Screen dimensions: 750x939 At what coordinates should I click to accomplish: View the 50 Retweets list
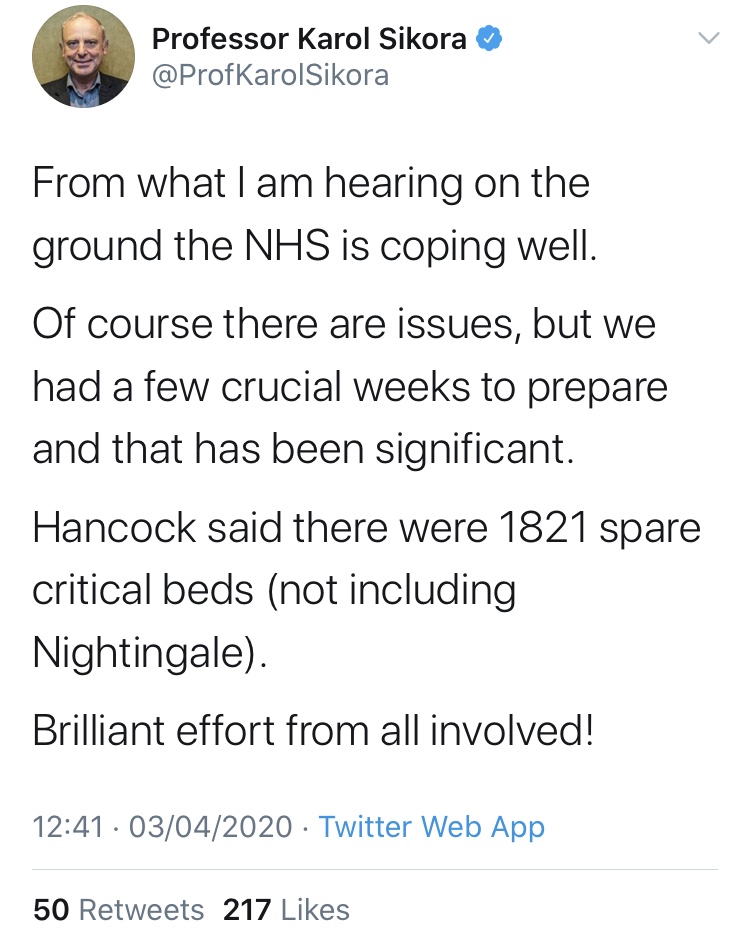click(119, 910)
